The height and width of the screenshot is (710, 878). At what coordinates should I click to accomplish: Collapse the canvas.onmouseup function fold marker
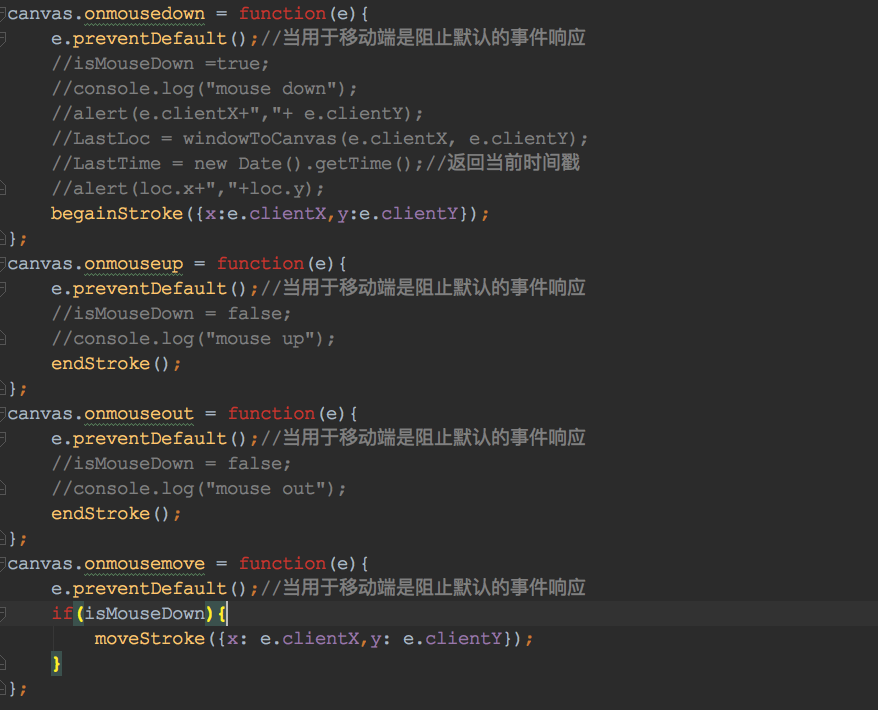click(2, 263)
